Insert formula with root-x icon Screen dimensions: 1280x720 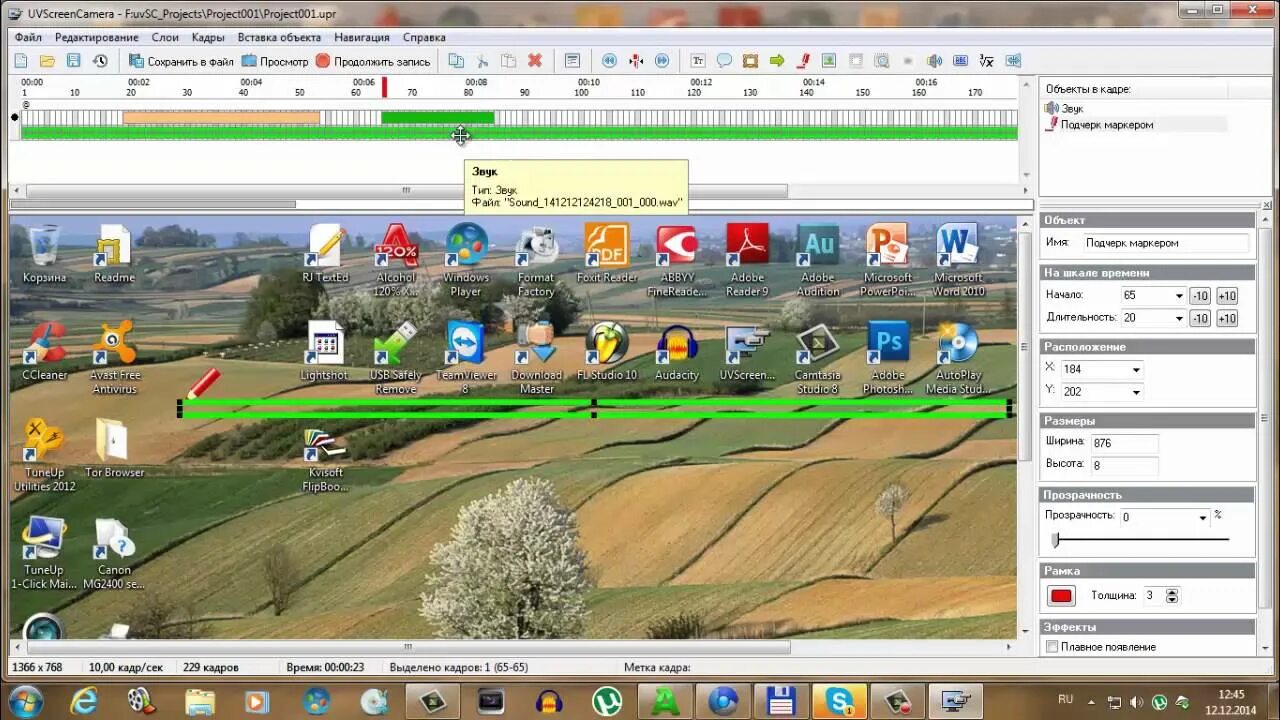point(987,61)
